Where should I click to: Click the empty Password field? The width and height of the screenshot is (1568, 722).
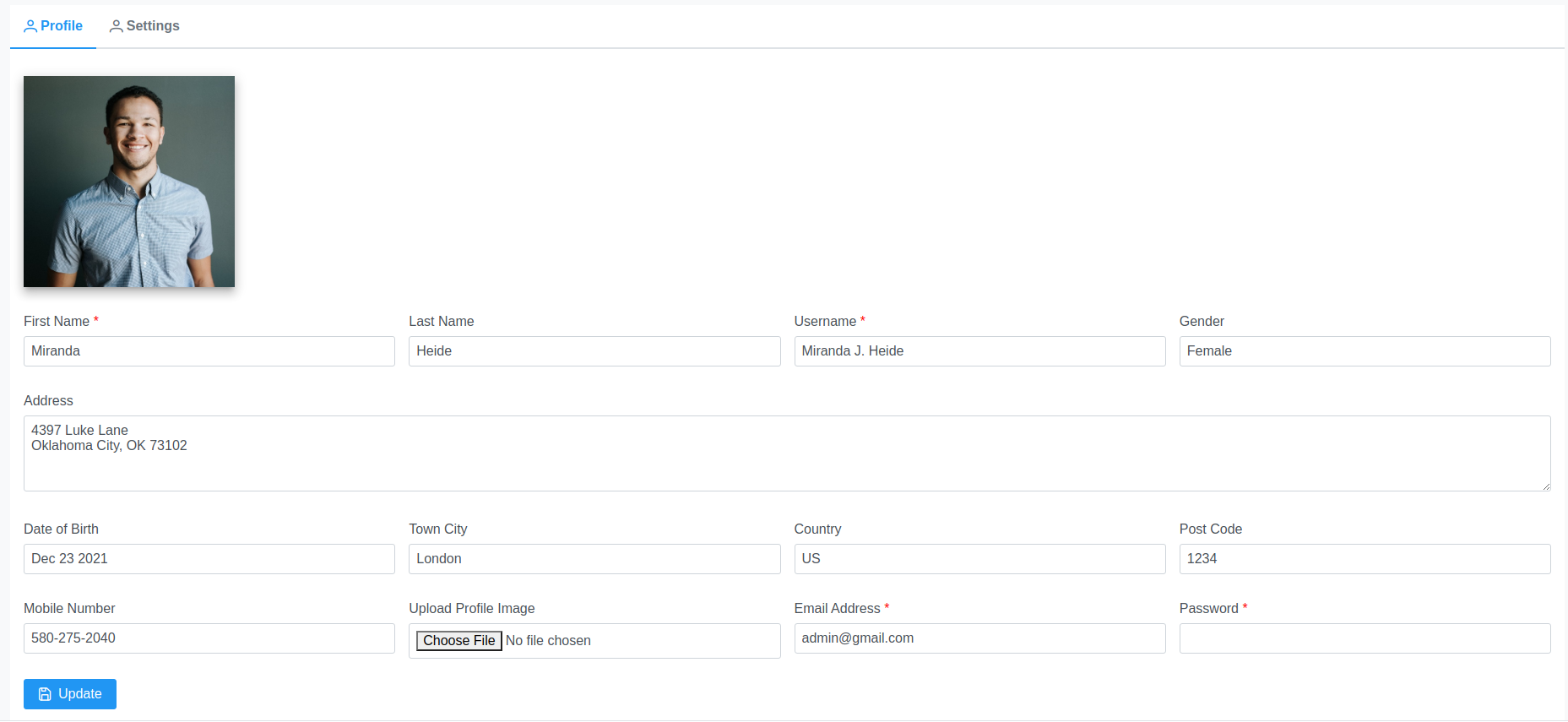(x=1364, y=638)
